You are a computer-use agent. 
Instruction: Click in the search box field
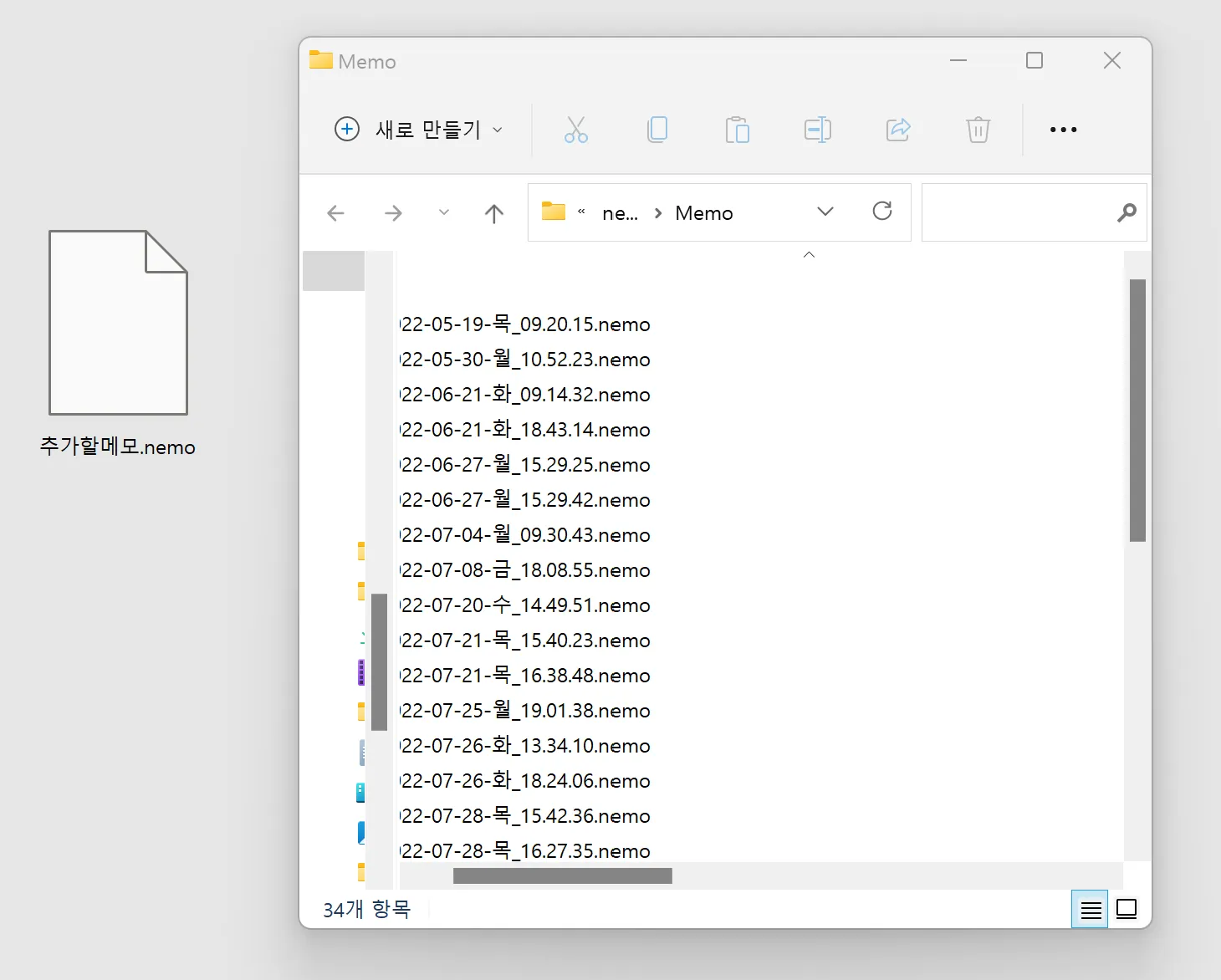coord(1017,213)
